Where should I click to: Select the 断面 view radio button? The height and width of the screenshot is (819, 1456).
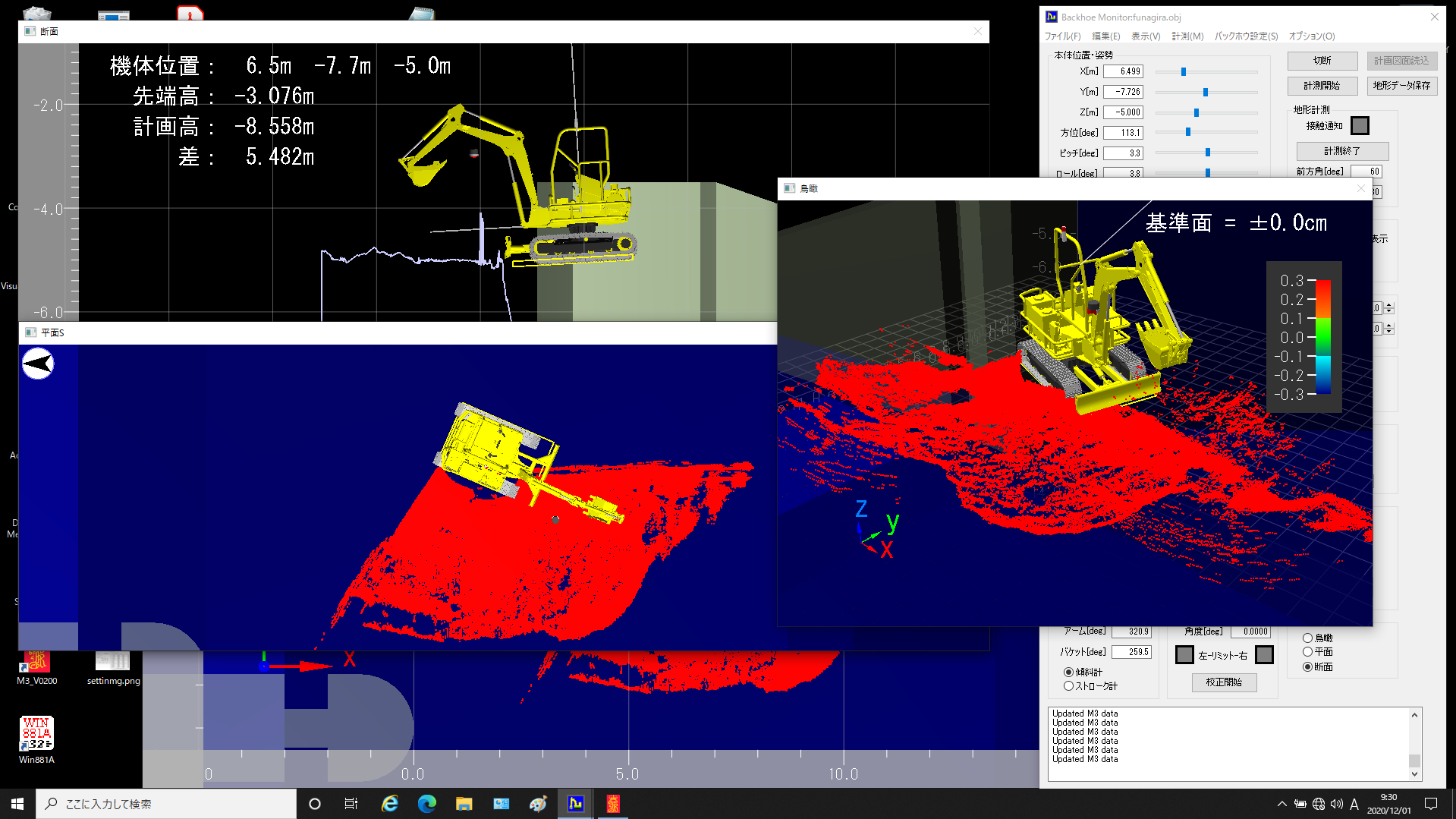[1307, 667]
